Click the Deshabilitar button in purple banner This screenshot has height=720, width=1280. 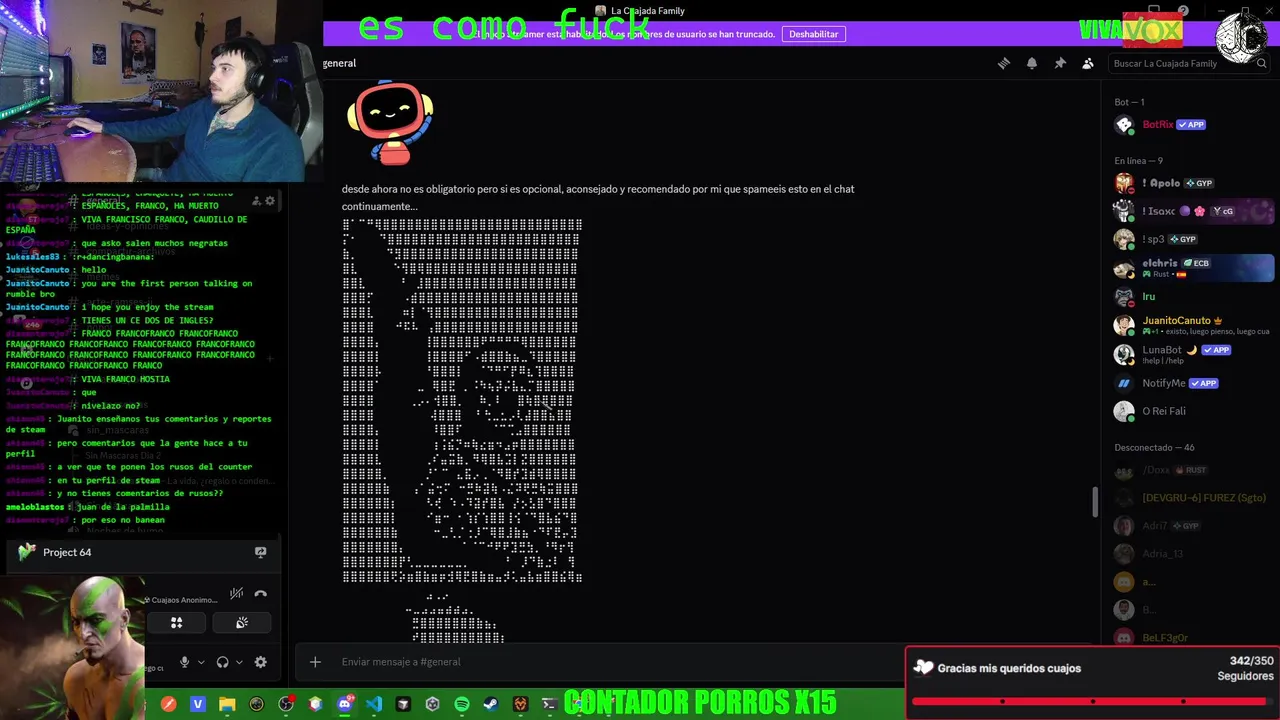814,34
